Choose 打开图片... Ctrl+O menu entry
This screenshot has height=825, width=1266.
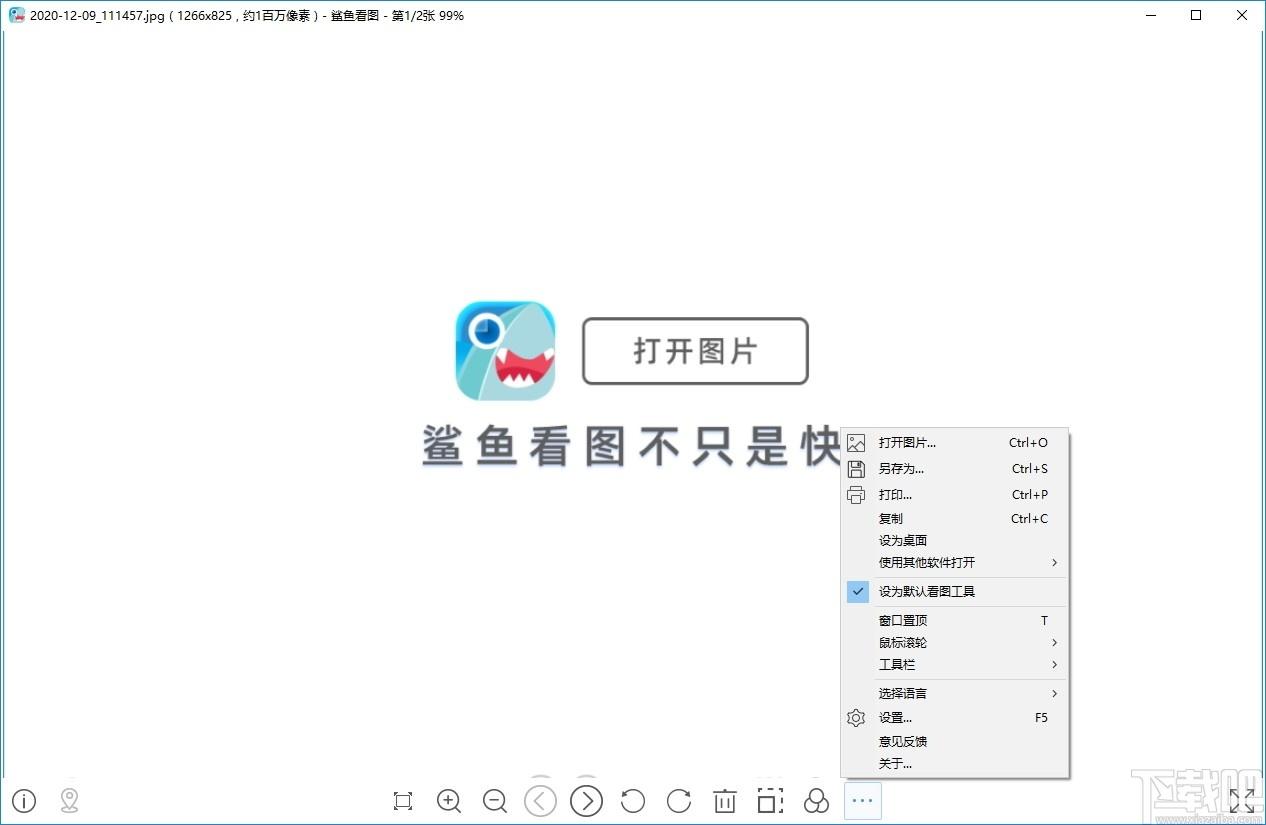click(955, 443)
